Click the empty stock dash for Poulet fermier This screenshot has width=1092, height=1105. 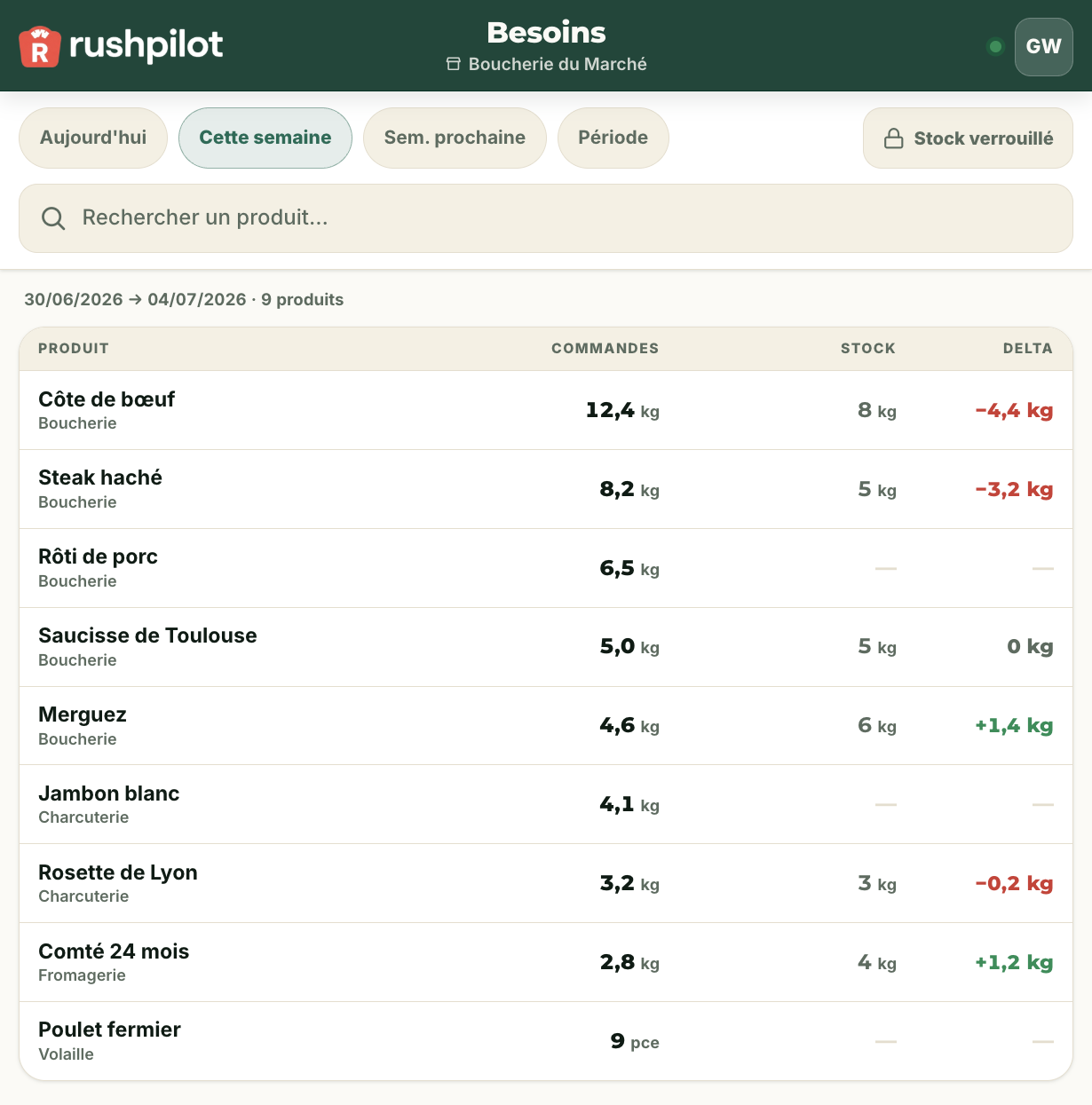886,1041
